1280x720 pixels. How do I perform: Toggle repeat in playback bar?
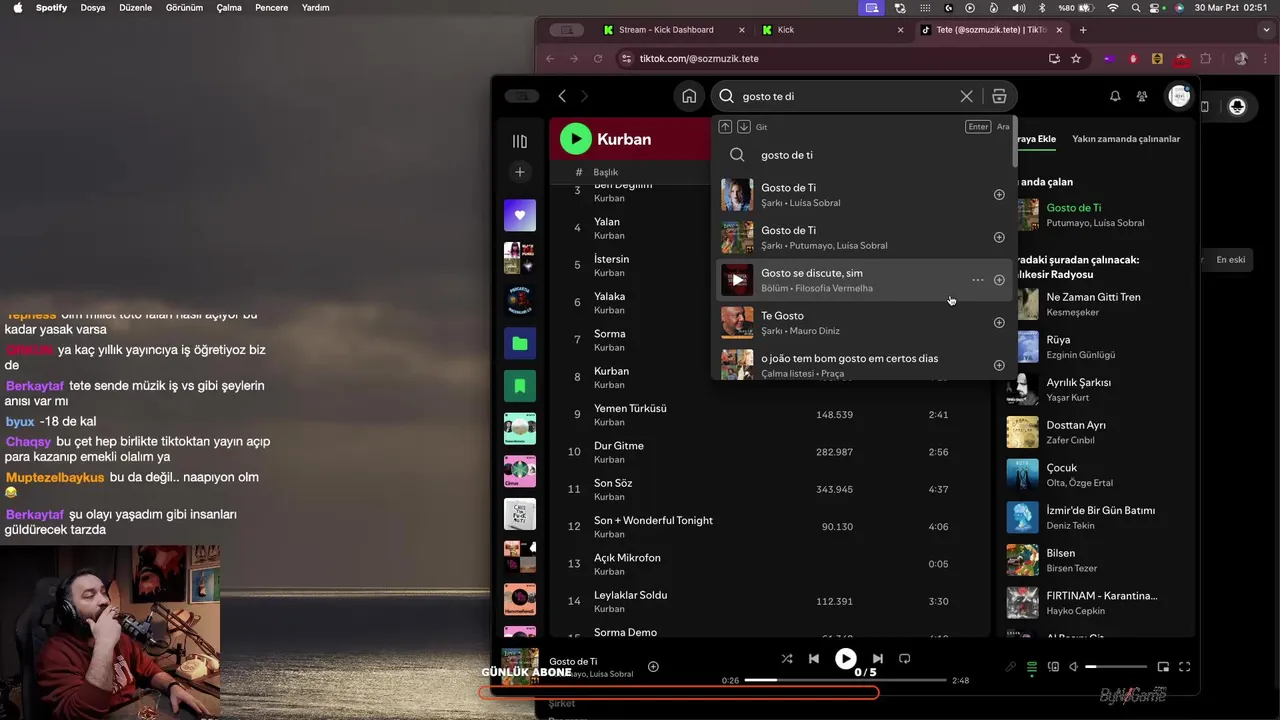tap(905, 659)
